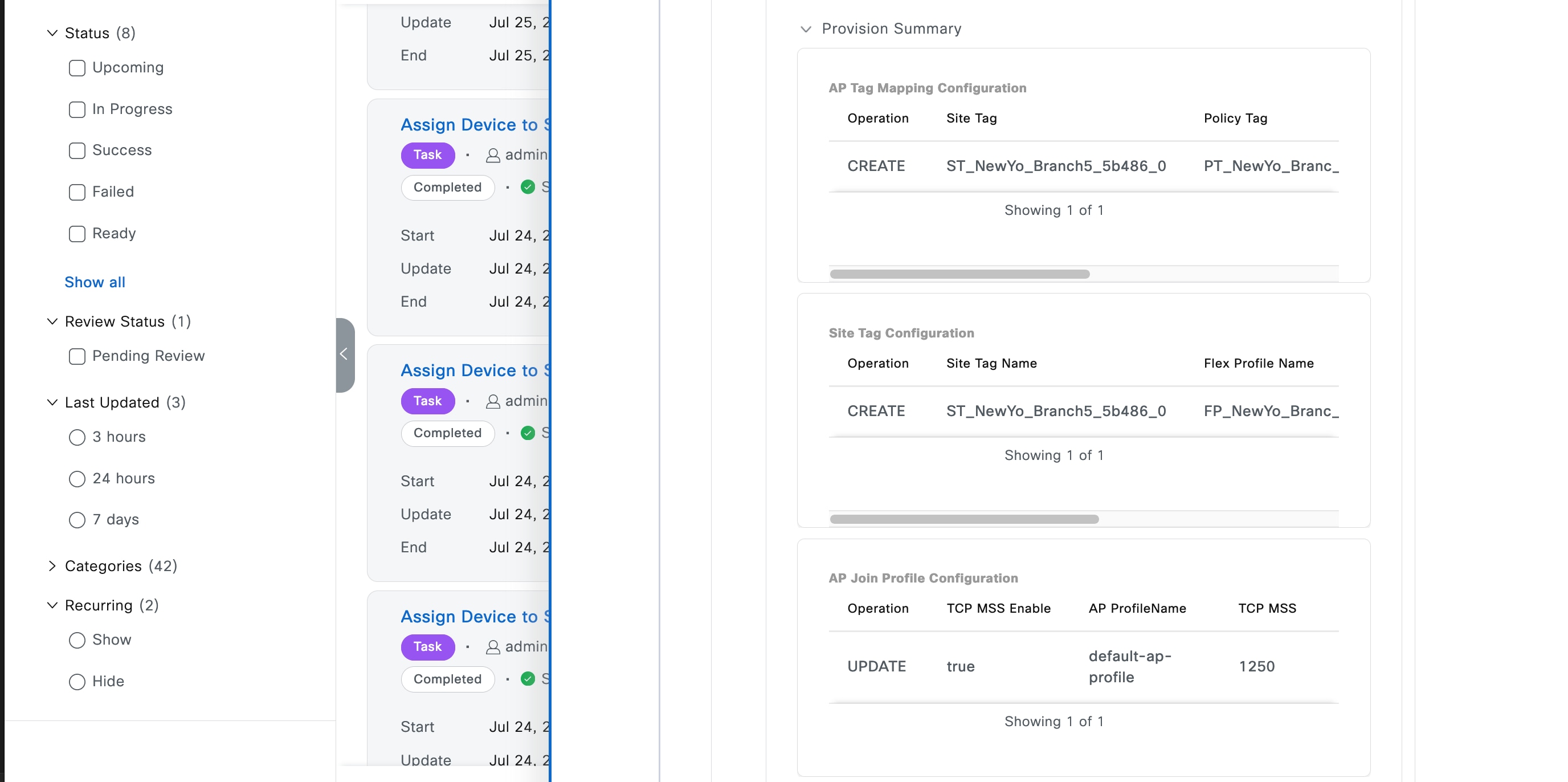Viewport: 1568px width, 782px height.
Task: Click Show all status filters link
Action: pos(95,283)
